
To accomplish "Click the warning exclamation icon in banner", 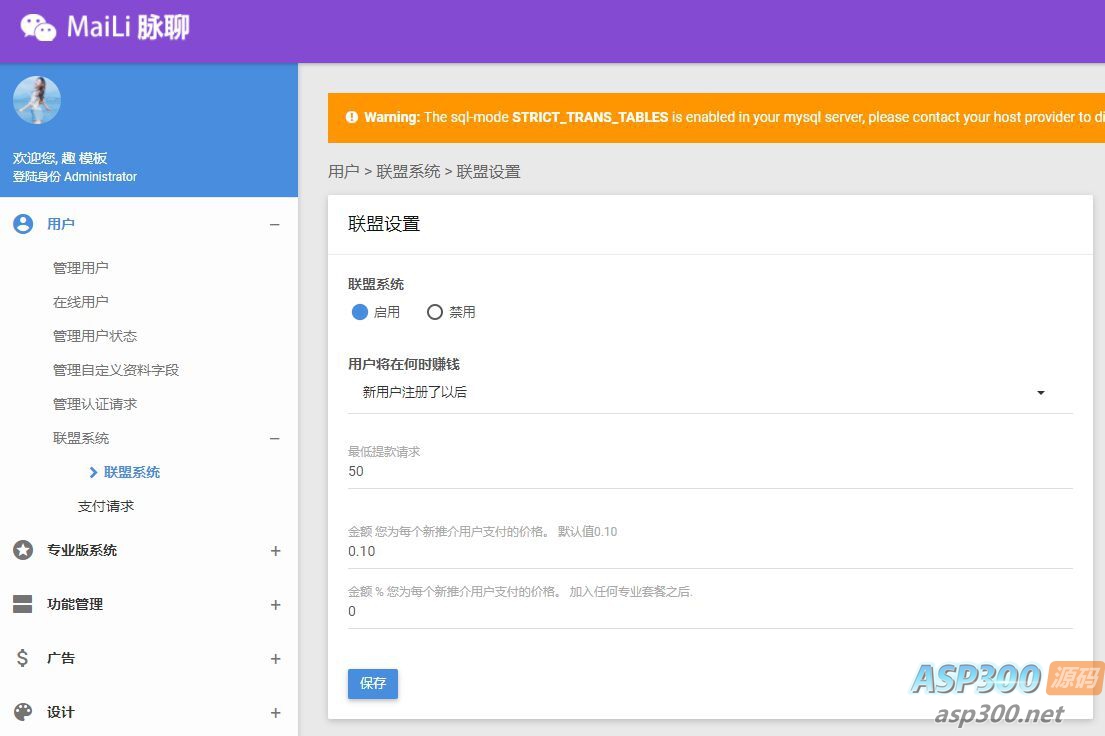I will (x=351, y=117).
